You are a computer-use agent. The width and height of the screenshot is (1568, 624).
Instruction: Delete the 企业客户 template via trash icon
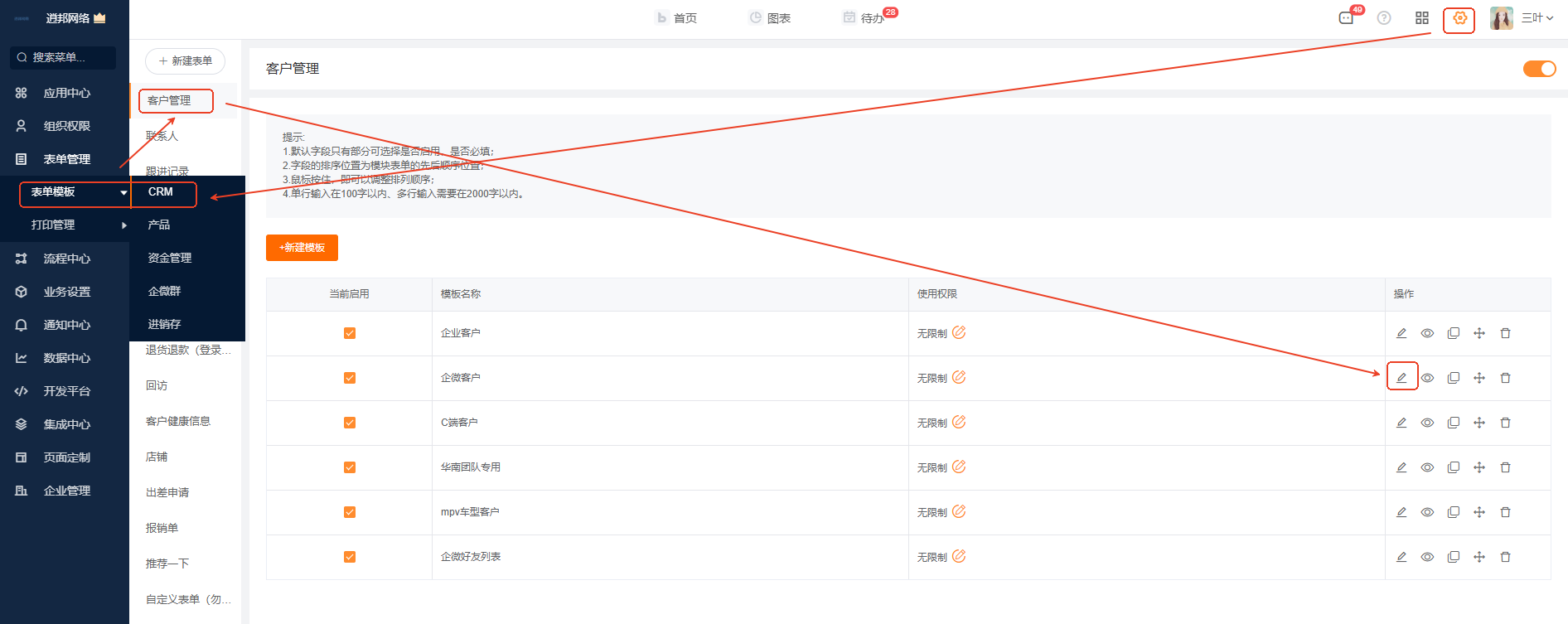coord(1505,333)
